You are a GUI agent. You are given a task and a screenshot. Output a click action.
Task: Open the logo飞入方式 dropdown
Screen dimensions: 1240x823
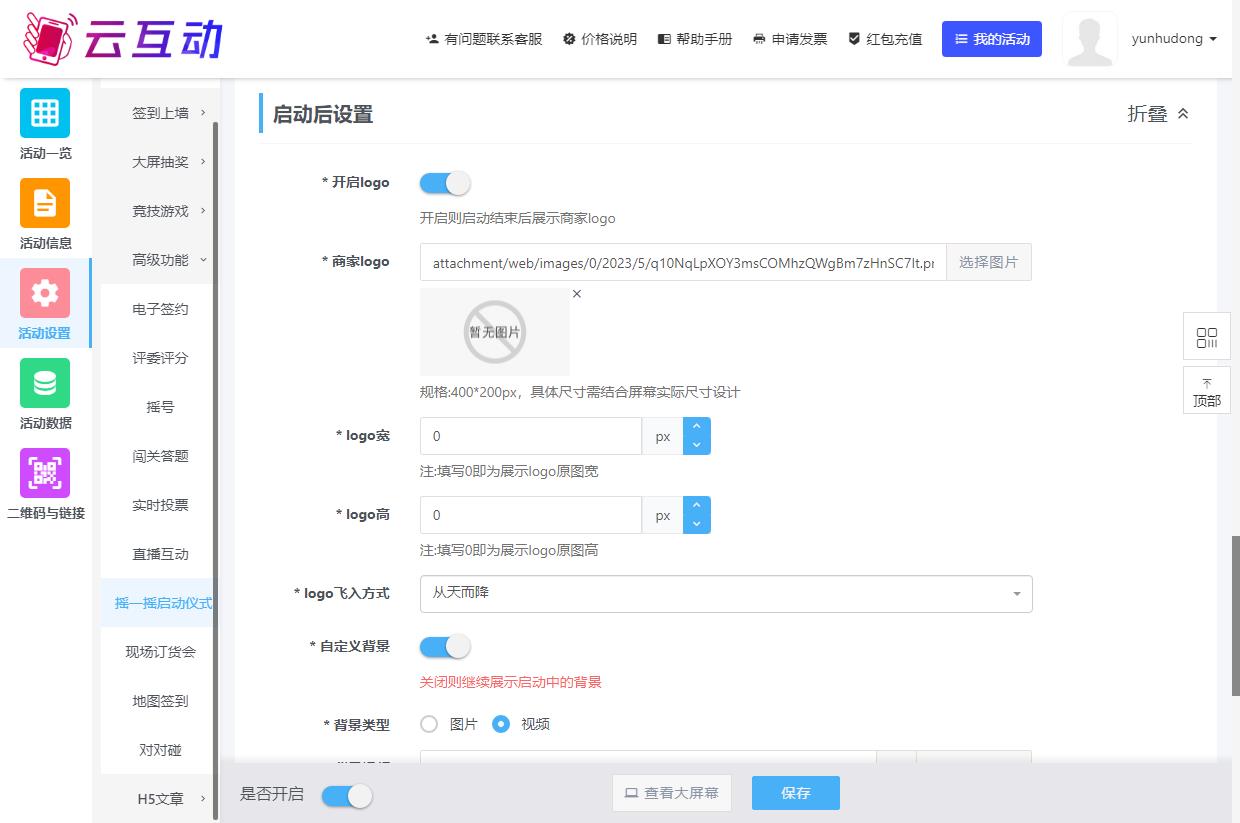click(x=725, y=593)
